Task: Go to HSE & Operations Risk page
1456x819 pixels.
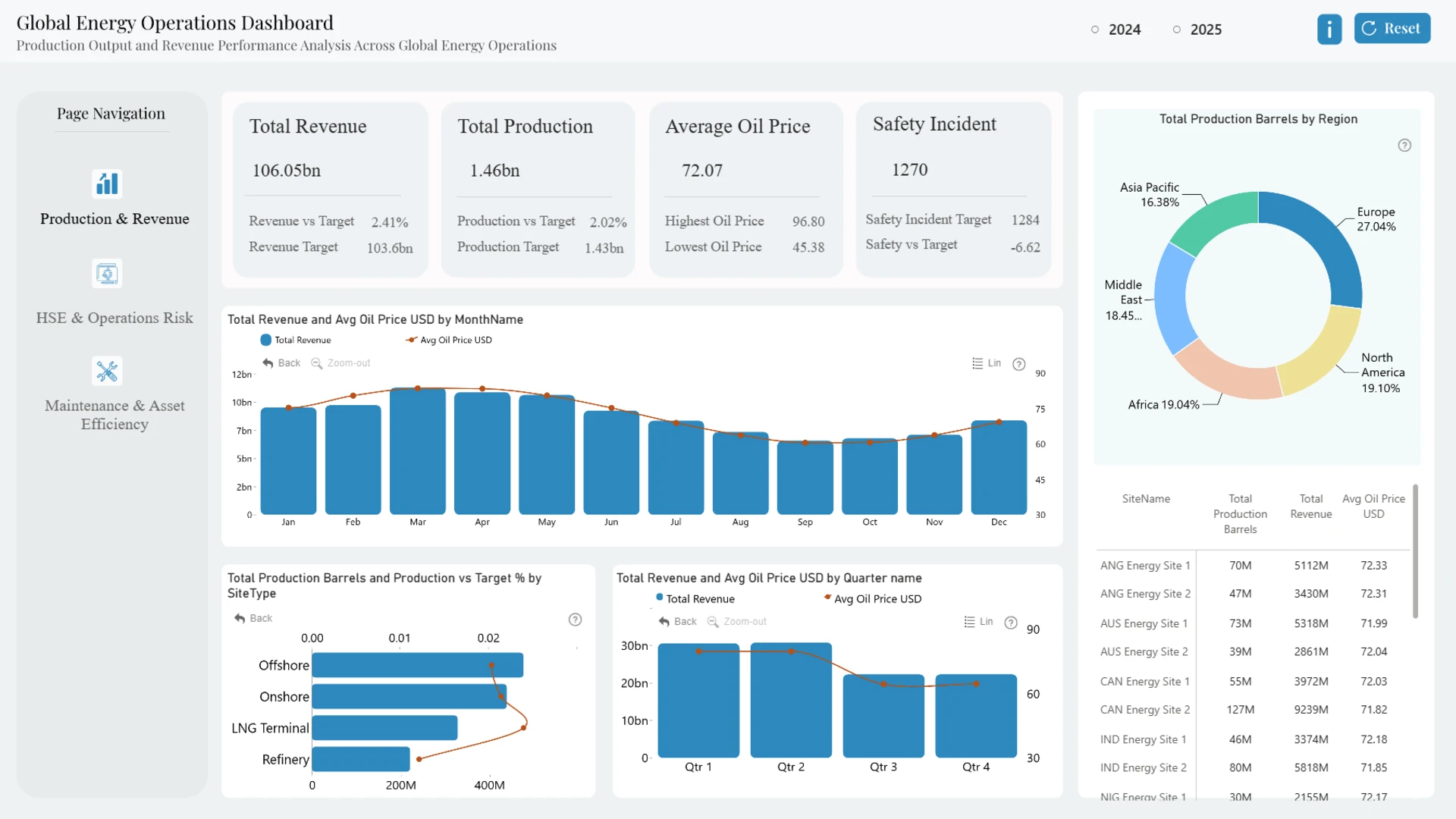Action: (x=115, y=318)
